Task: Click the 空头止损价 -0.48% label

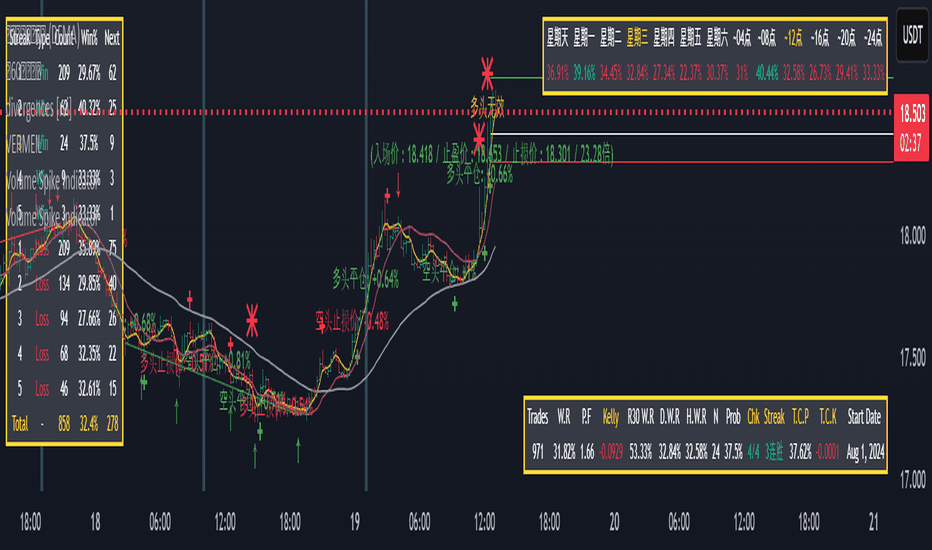Action: pyautogui.click(x=352, y=321)
